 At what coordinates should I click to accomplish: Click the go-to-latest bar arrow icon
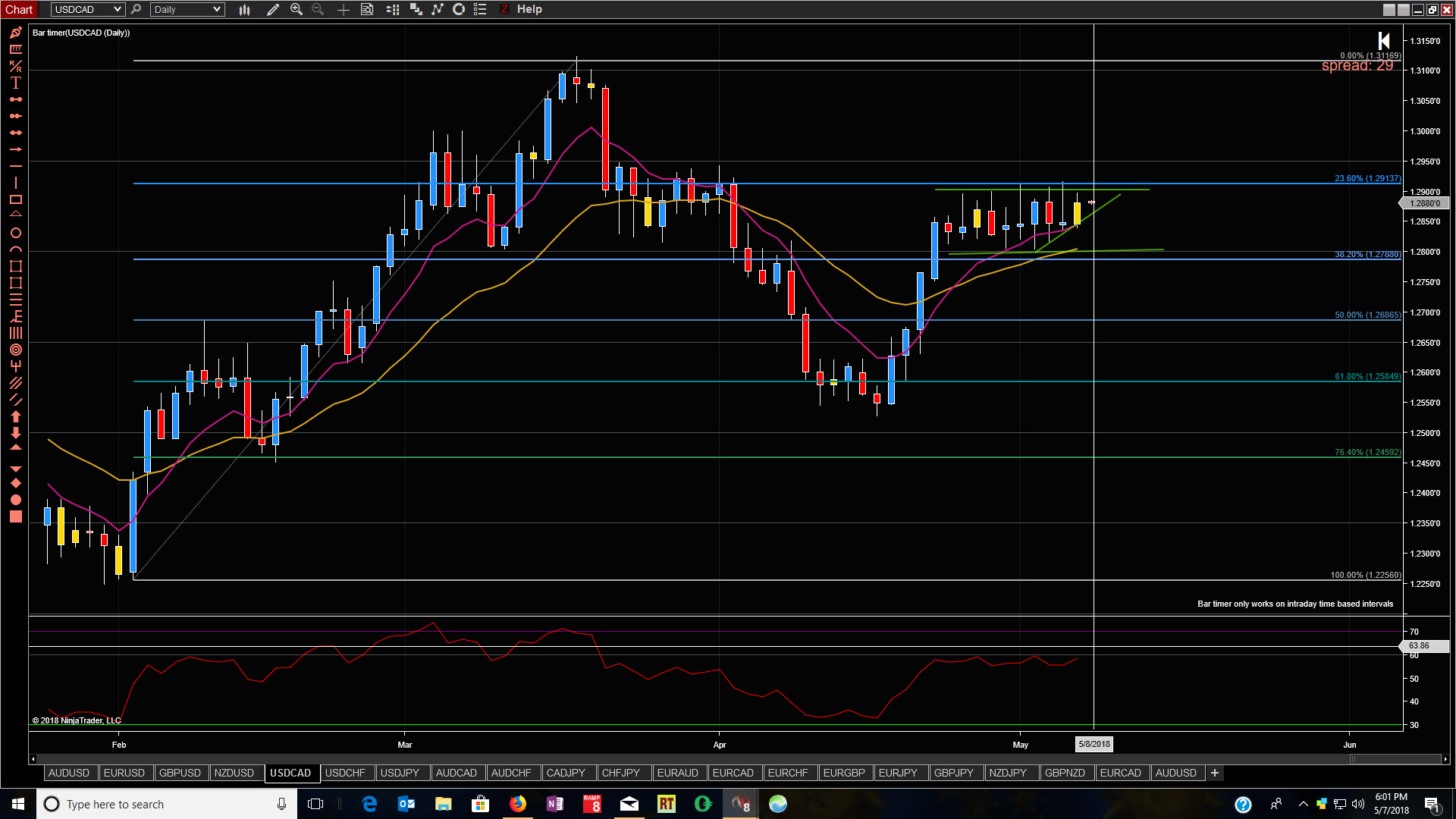tap(1384, 41)
